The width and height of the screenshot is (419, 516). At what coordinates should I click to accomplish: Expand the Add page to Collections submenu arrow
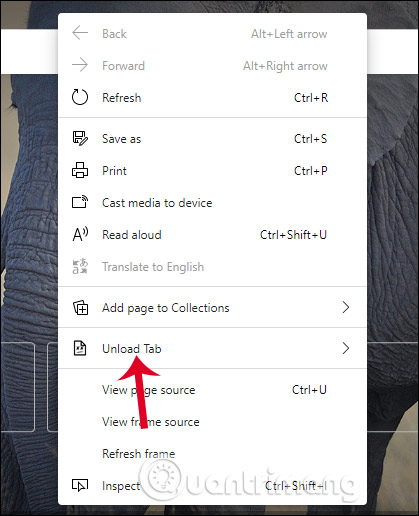tap(346, 307)
